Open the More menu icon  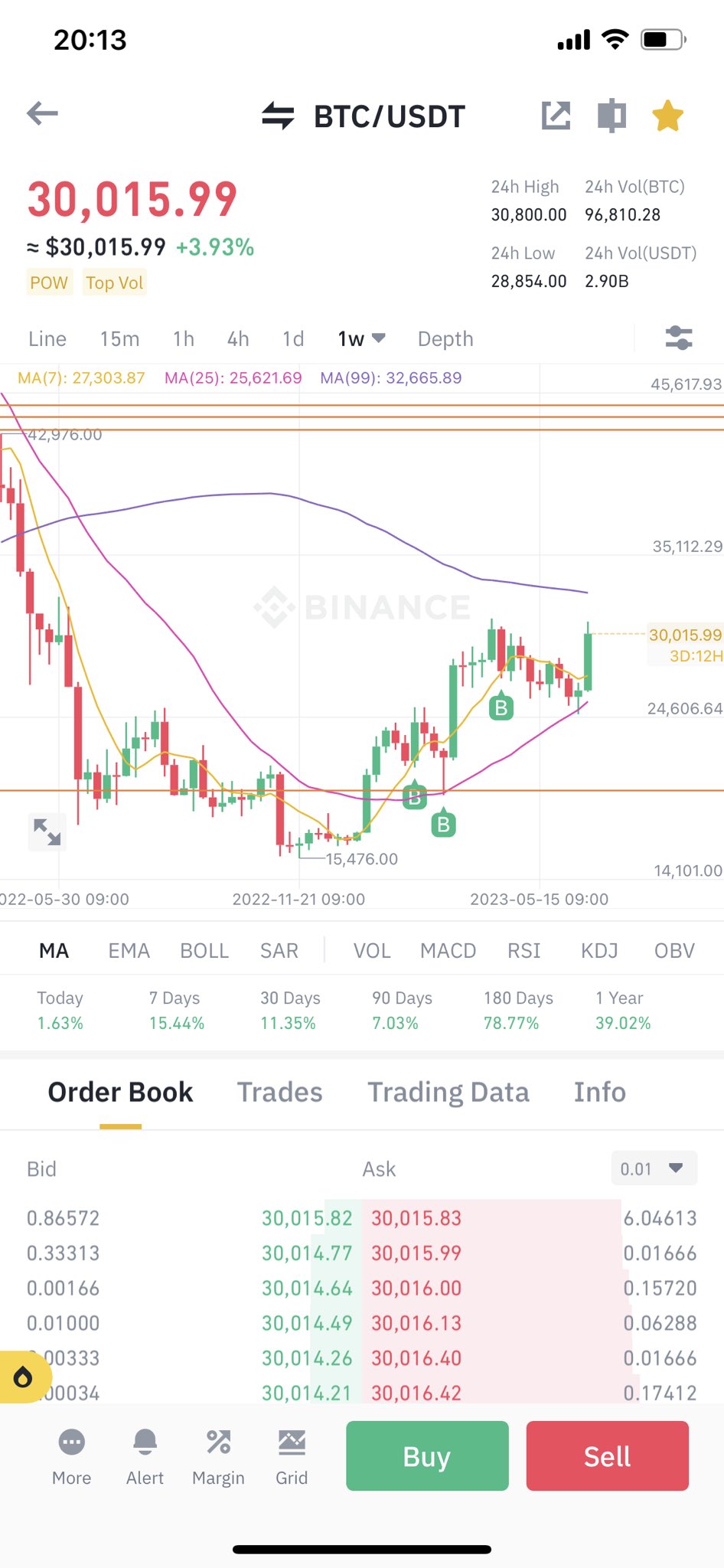(x=72, y=1442)
